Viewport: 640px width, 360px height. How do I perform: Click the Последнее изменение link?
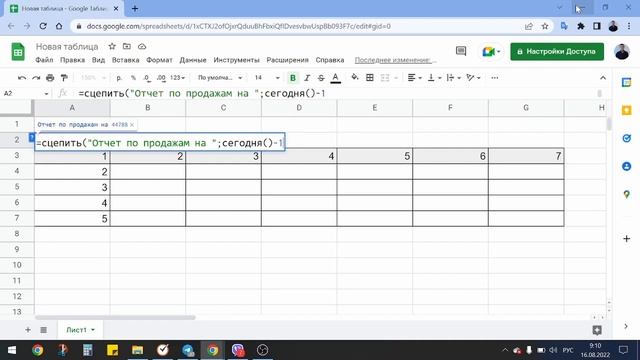[x=395, y=60]
